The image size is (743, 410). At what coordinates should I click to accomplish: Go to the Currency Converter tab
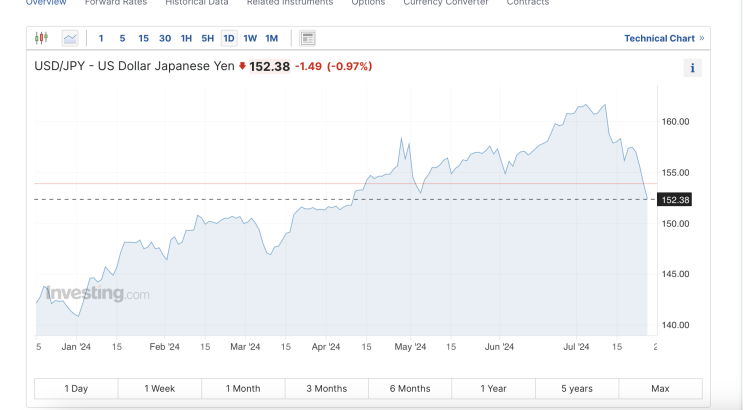tap(445, 3)
